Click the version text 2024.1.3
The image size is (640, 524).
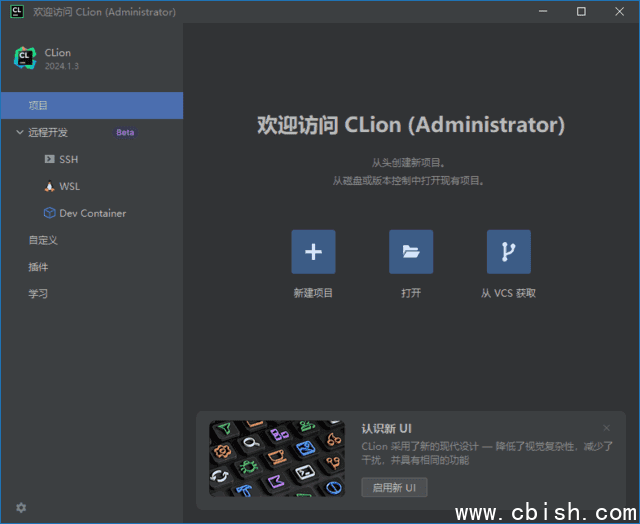coord(62,66)
